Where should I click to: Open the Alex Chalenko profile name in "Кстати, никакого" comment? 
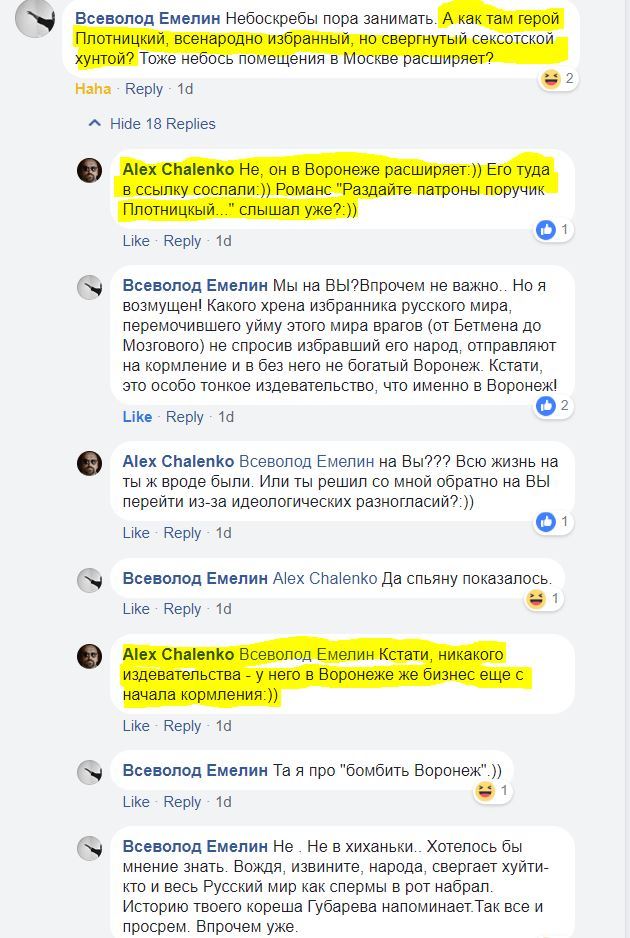pyautogui.click(x=178, y=654)
